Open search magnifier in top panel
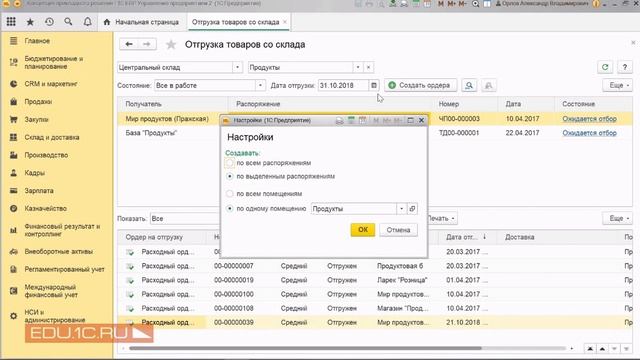This screenshot has width=640, height=360. [68, 22]
